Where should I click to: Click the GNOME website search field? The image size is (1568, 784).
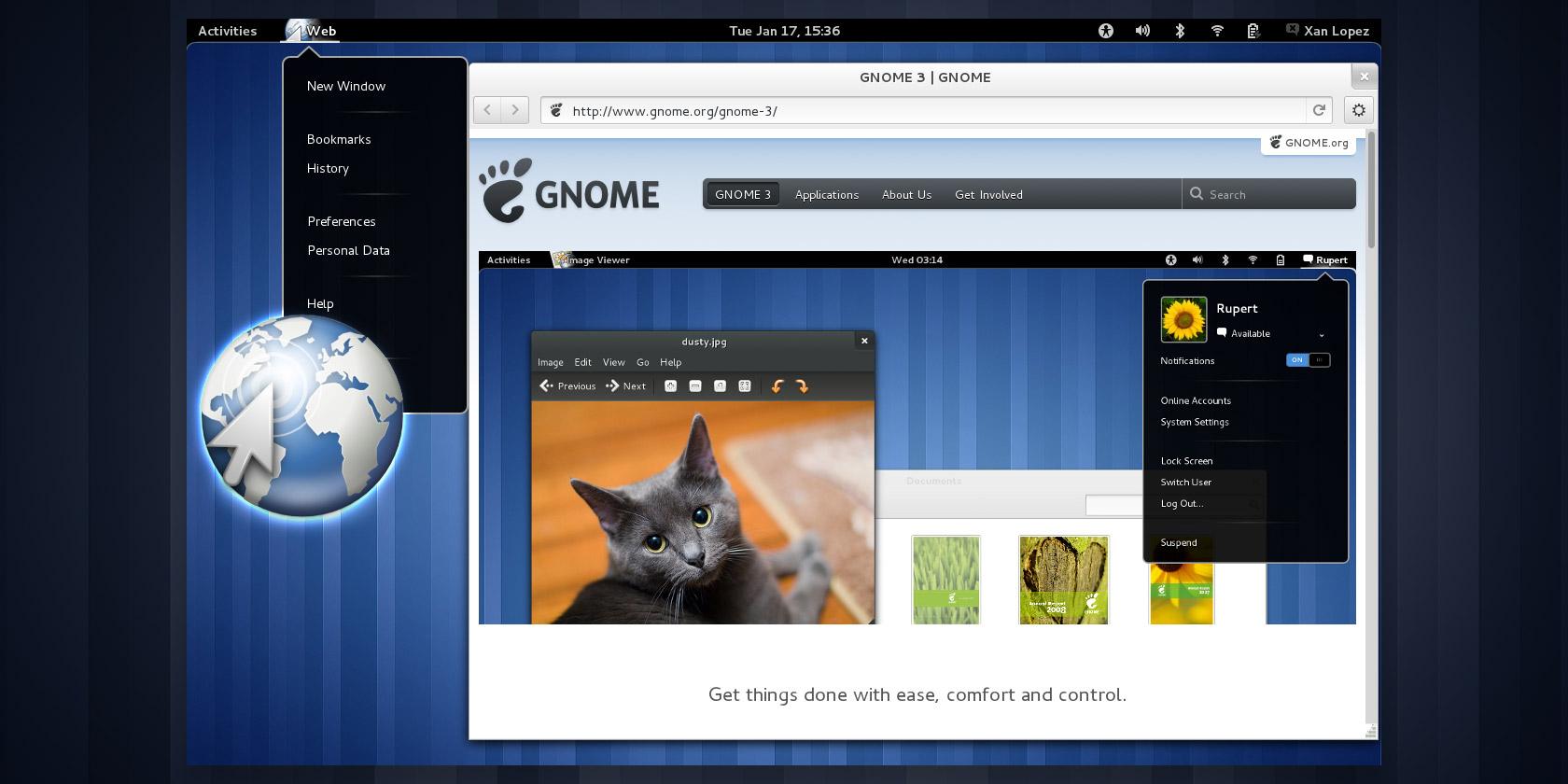[x=1275, y=194]
